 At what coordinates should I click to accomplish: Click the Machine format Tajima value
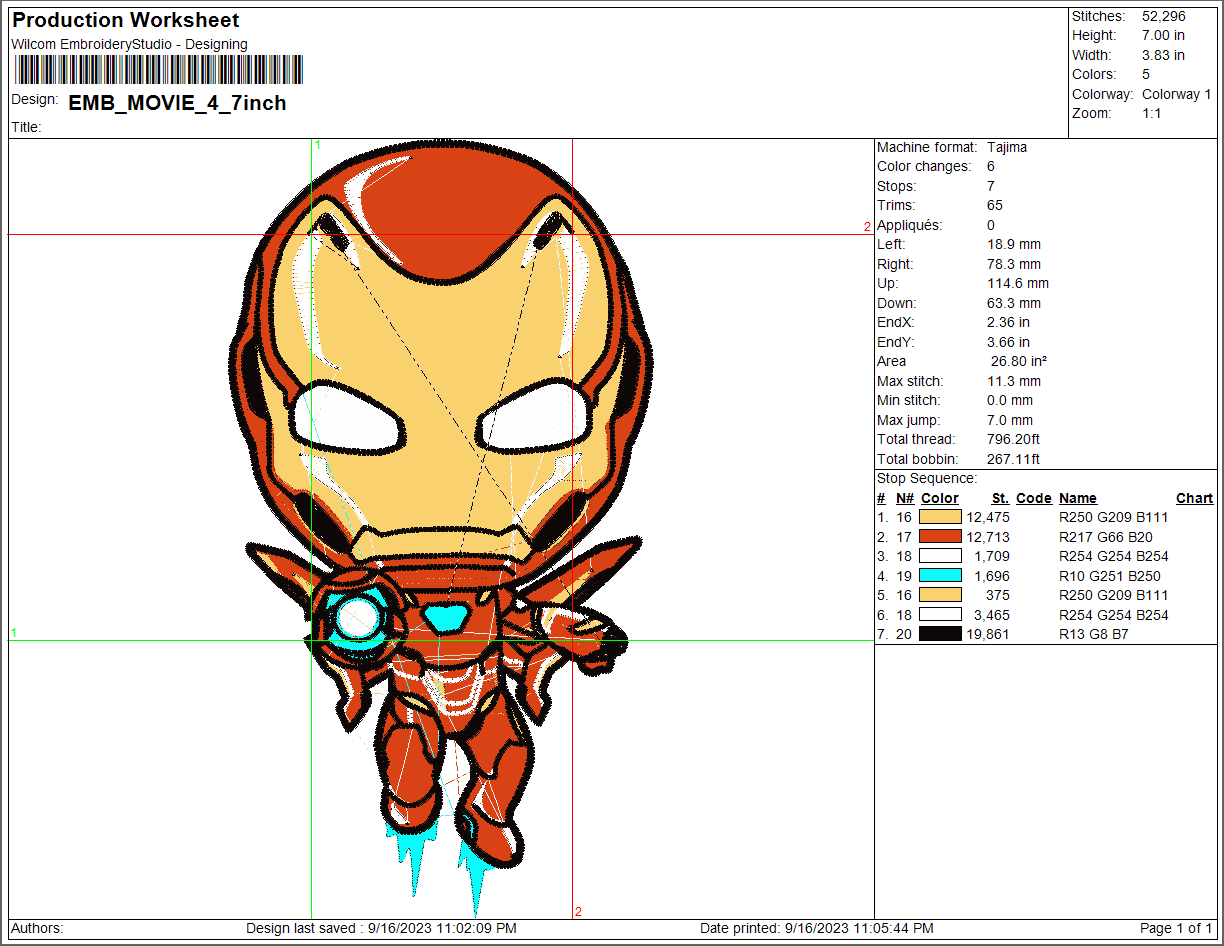pyautogui.click(x=1006, y=147)
